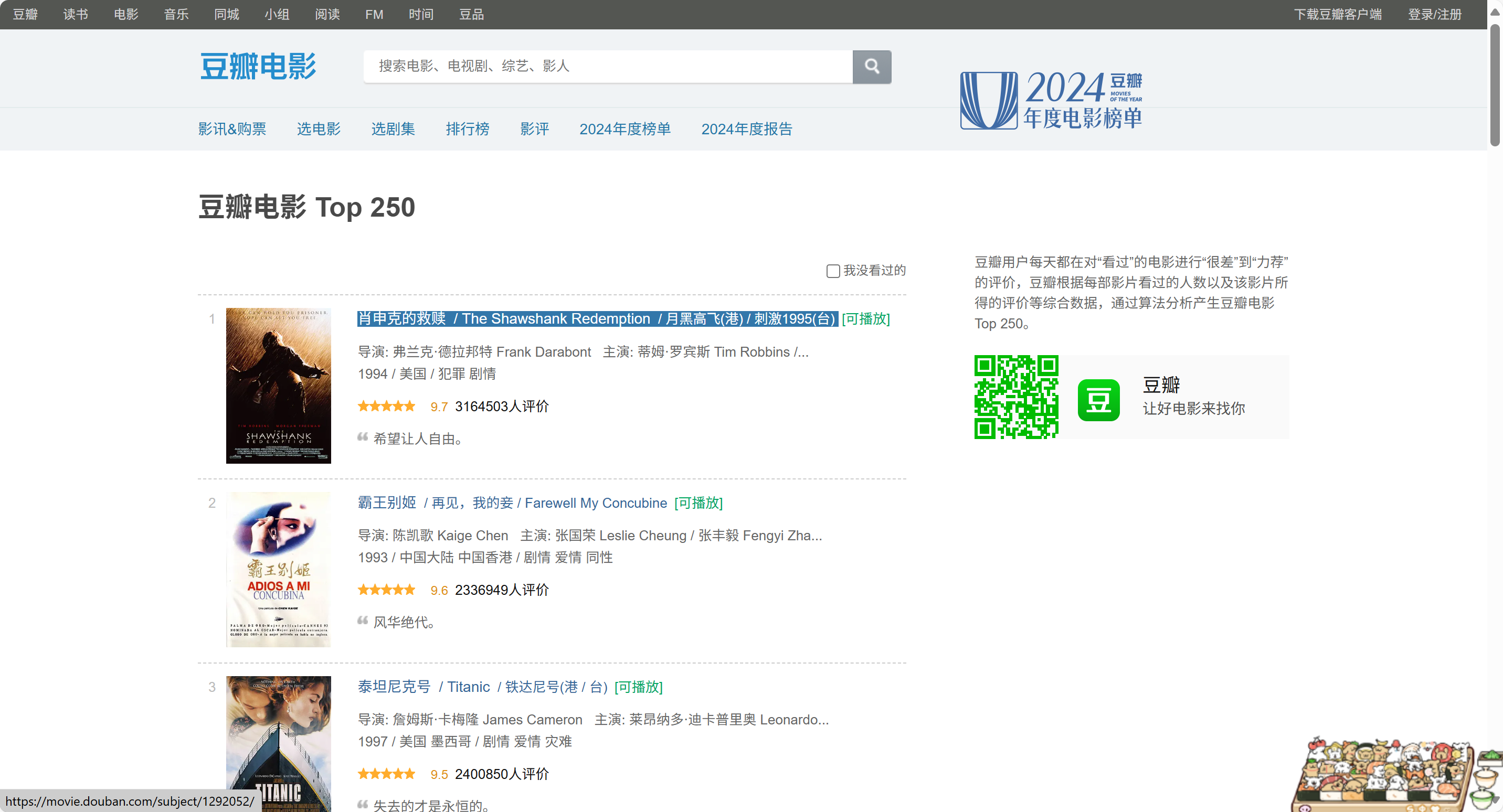The height and width of the screenshot is (812, 1503).
Task: Go to 影讯&购票 tab
Action: point(232,129)
